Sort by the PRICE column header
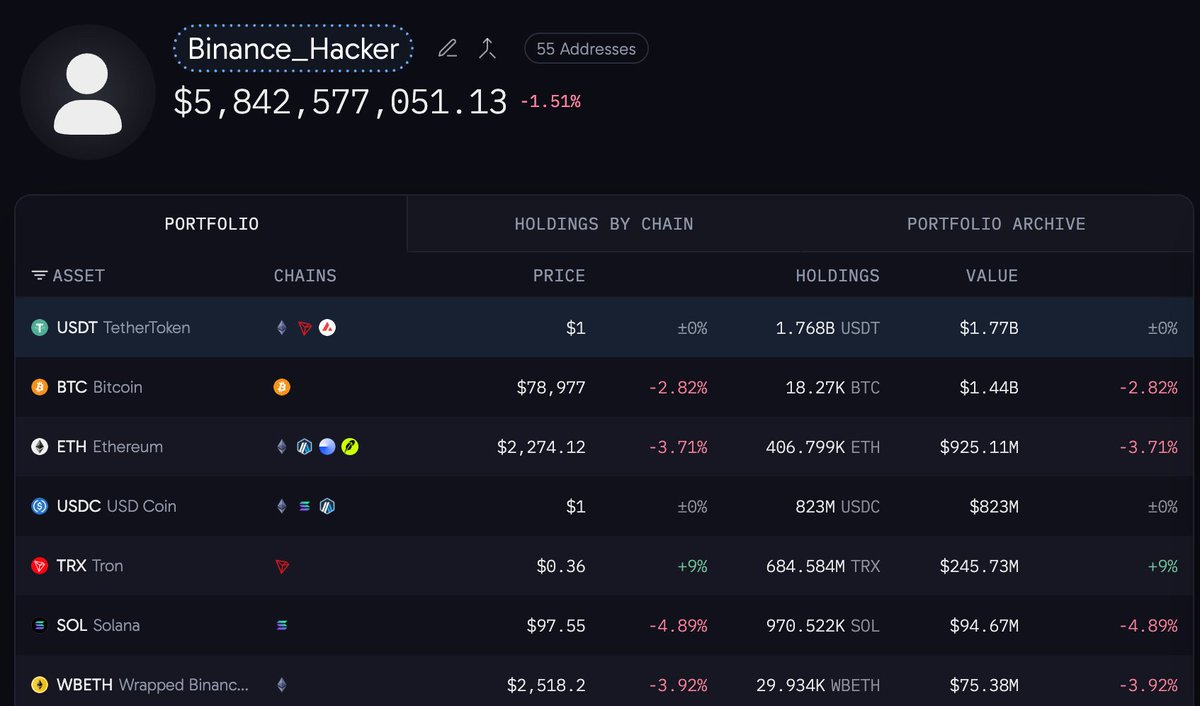The width and height of the screenshot is (1200, 706). click(x=559, y=275)
